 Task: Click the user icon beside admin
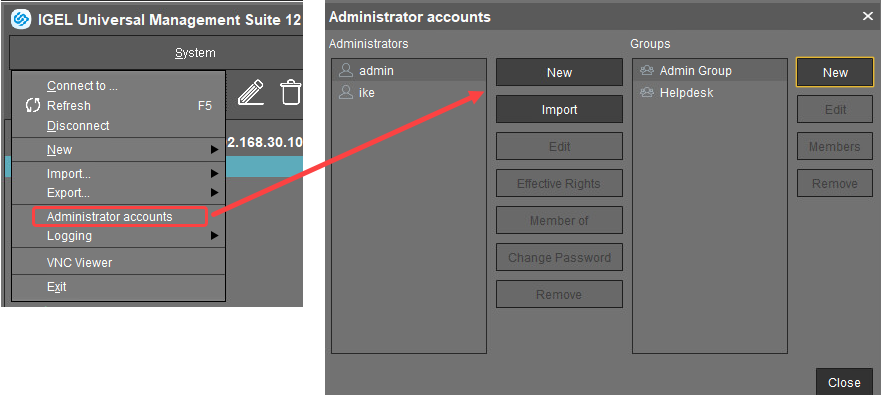click(346, 71)
